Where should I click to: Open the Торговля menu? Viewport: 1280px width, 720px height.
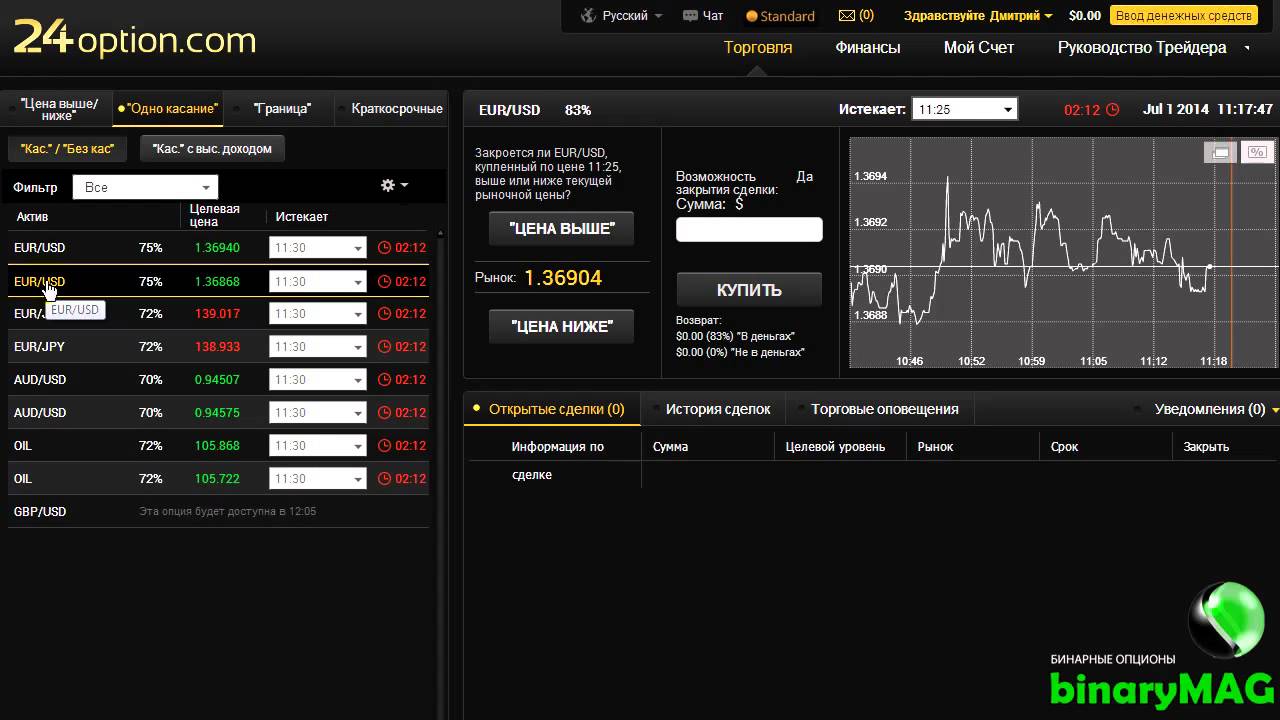758,47
